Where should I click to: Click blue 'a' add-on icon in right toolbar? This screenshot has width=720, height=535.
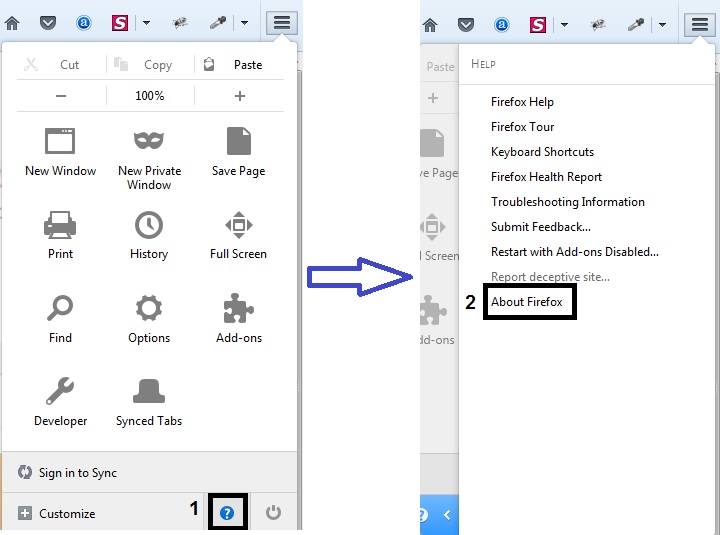click(501, 24)
